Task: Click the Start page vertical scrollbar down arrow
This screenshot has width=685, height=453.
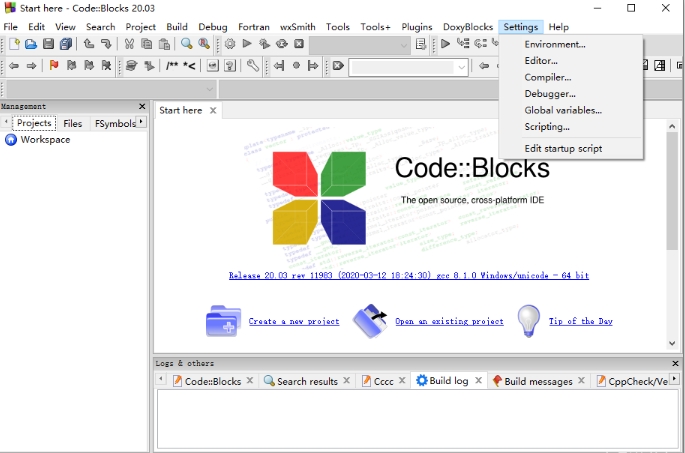Action: click(672, 343)
